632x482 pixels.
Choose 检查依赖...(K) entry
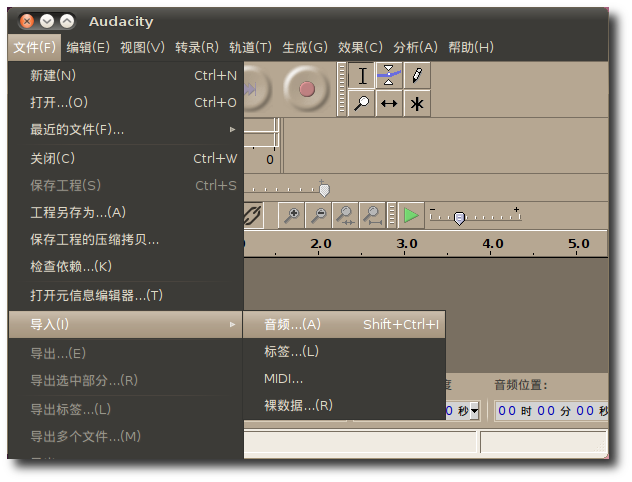pyautogui.click(x=126, y=266)
